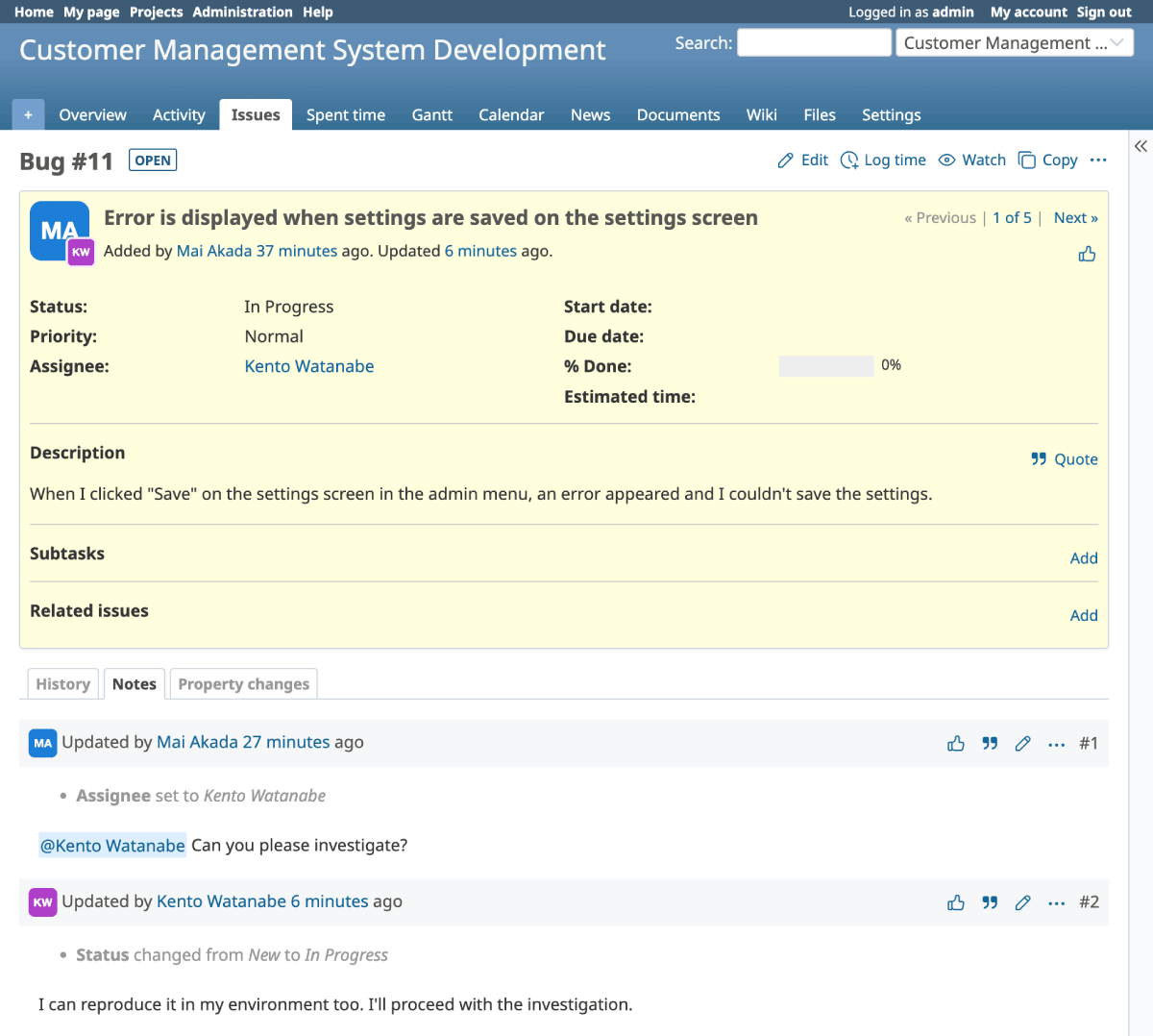Click the % Done progress bar
The height and width of the screenshot is (1036, 1153).
click(x=825, y=366)
